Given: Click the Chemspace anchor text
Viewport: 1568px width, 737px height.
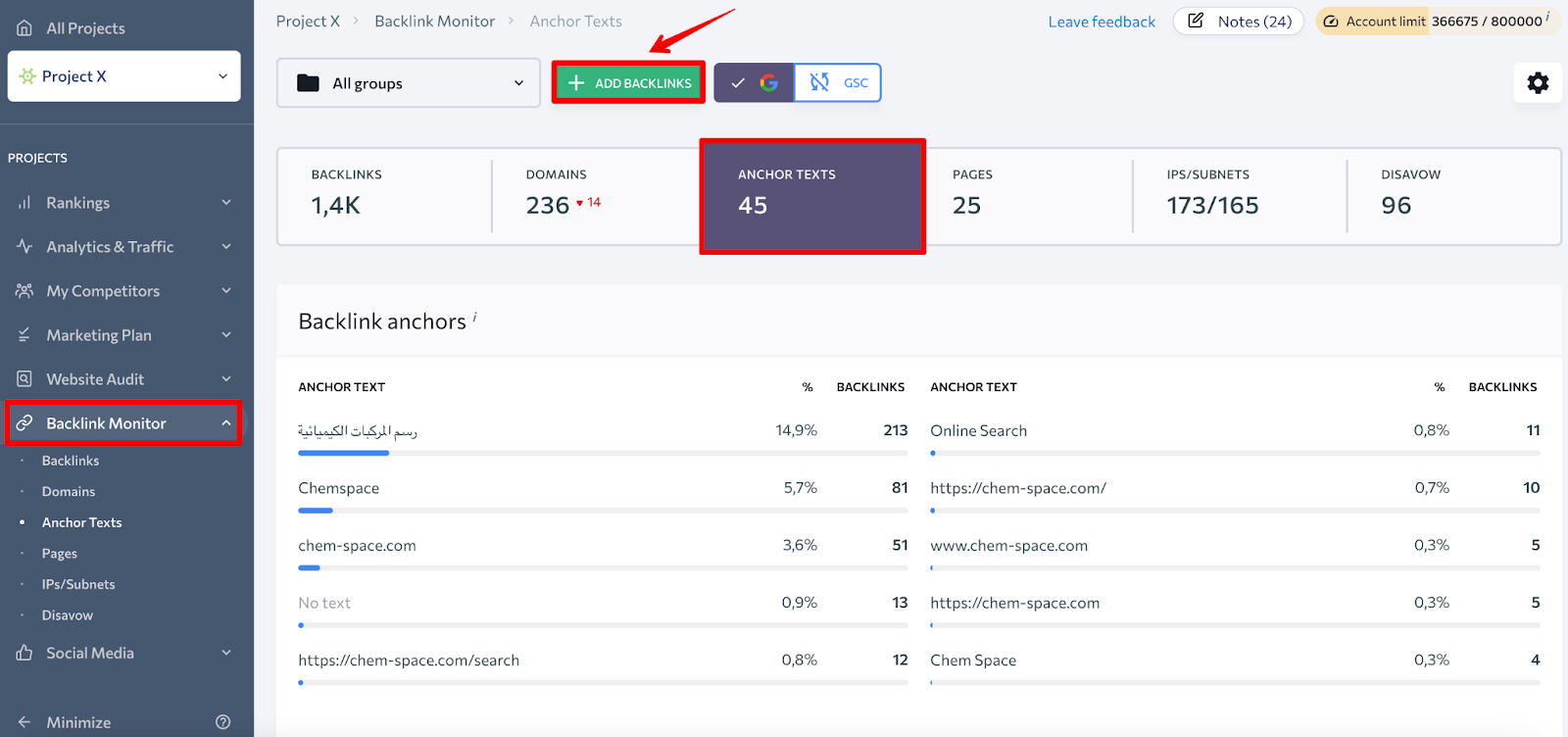Looking at the screenshot, I should coord(338,488).
